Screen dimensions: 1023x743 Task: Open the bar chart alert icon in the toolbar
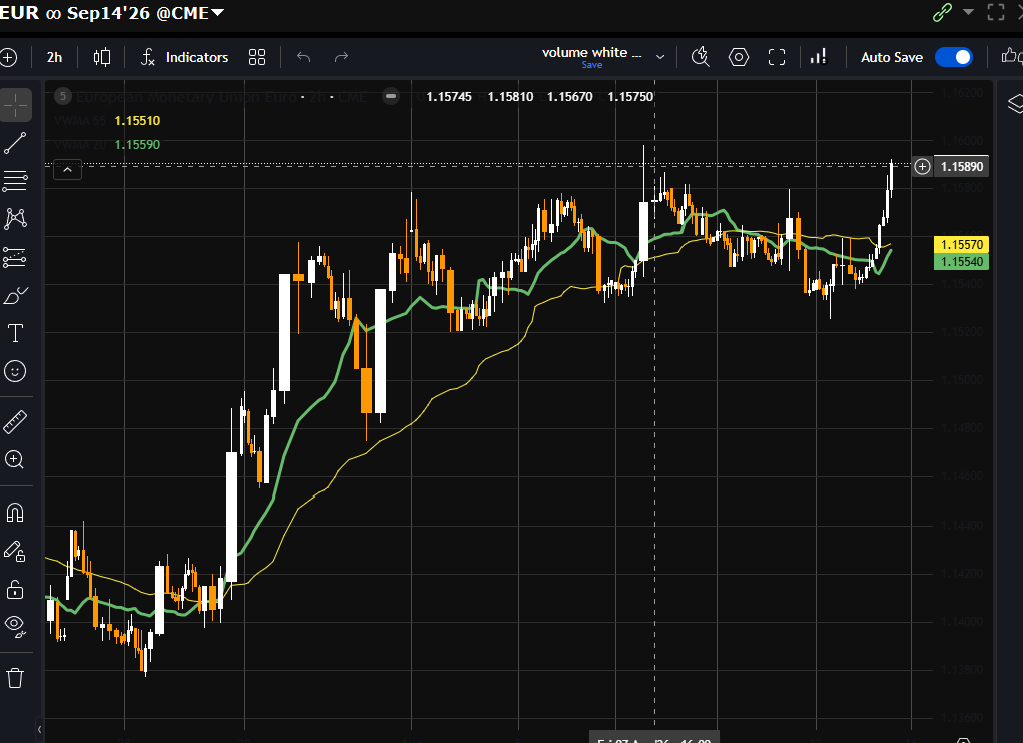pos(818,57)
